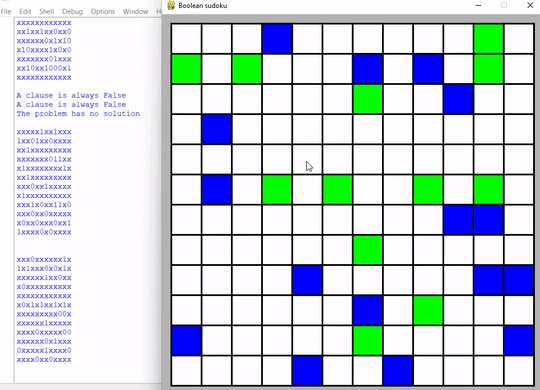Click blue cell in row 2, column 7
This screenshot has width=540, height=390.
367,69
